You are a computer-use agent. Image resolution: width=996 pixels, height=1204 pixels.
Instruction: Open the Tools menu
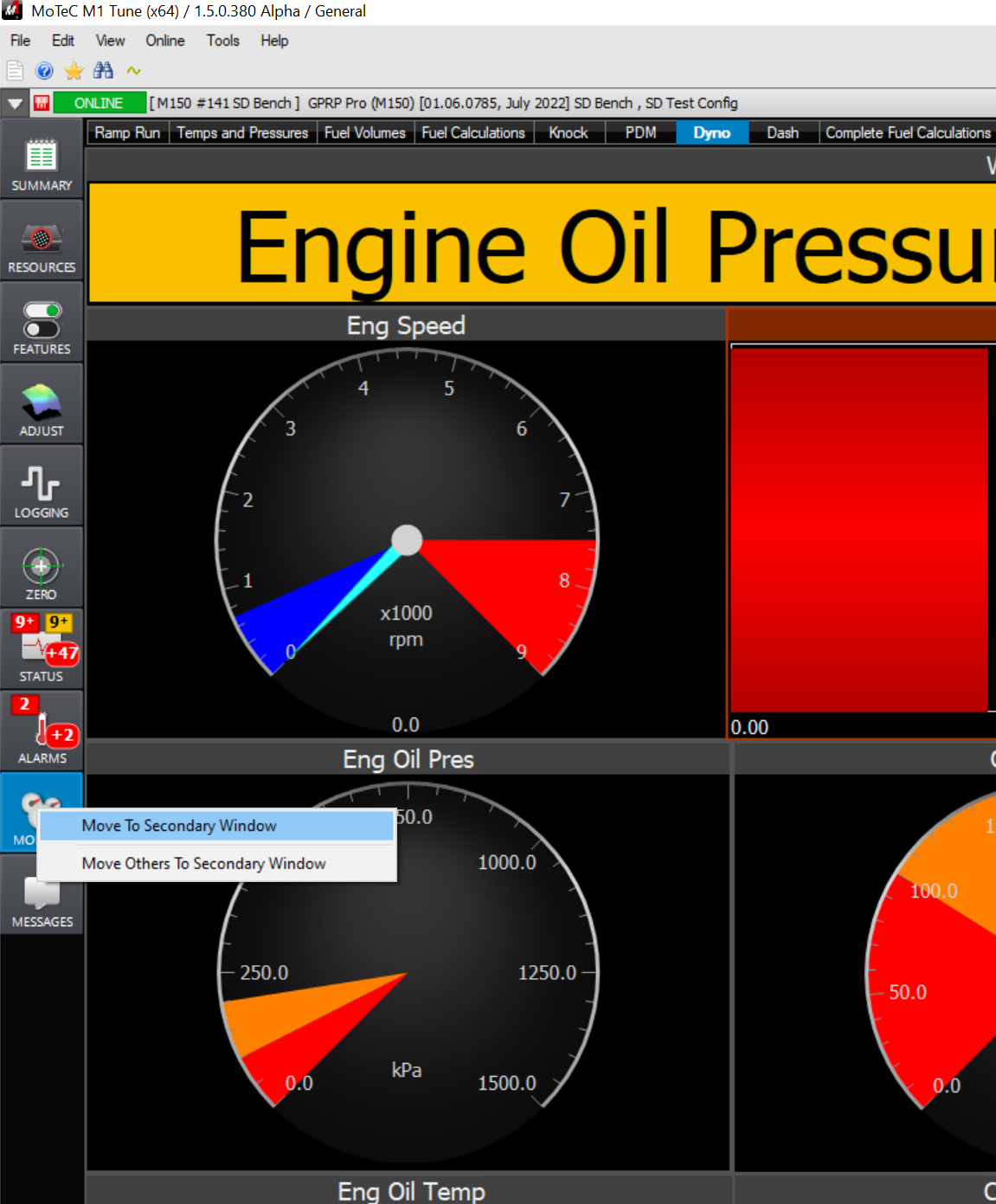click(x=222, y=41)
